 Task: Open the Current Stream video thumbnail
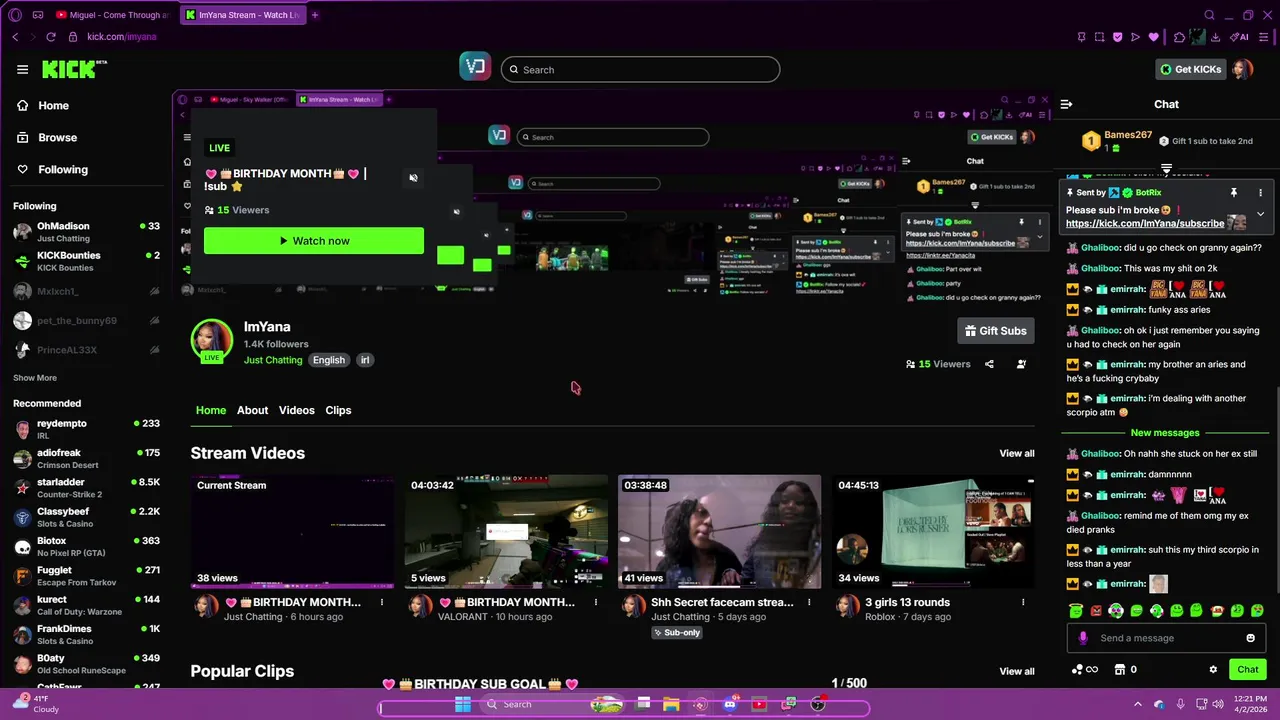click(292, 532)
